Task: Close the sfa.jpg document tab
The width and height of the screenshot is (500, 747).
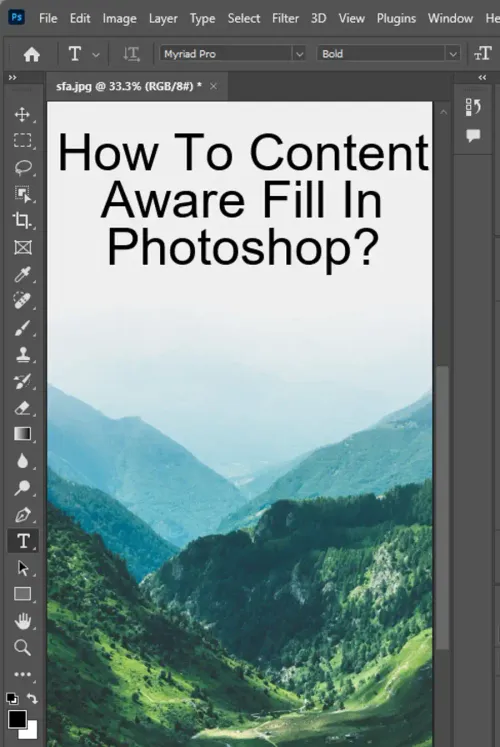Action: pyautogui.click(x=213, y=86)
